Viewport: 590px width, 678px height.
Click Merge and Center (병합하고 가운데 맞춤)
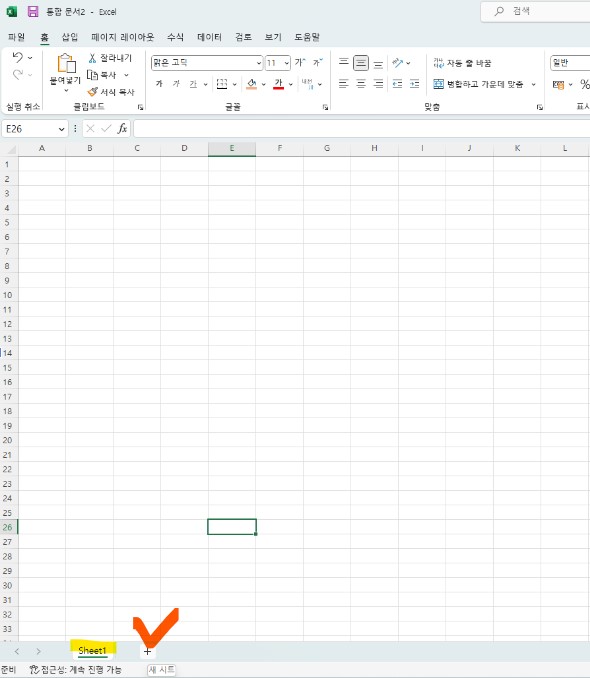478,84
